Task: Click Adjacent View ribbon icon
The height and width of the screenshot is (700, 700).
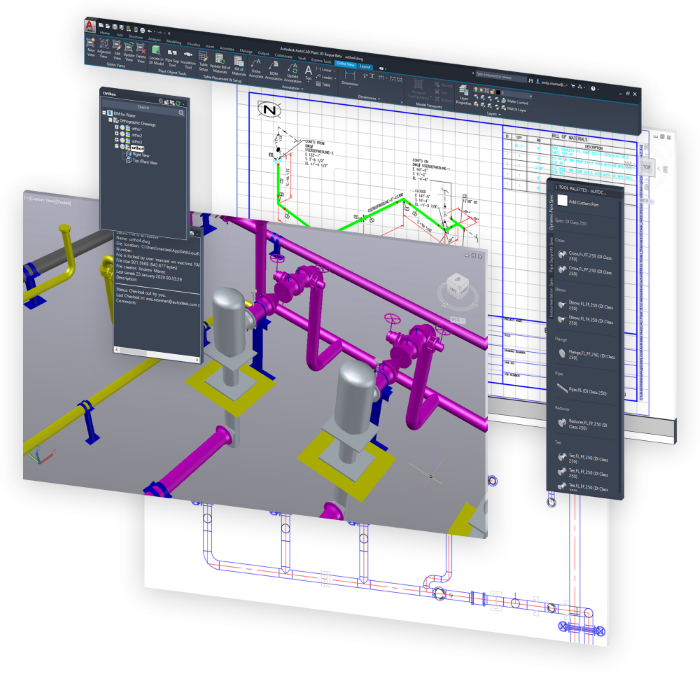Action: (104, 48)
